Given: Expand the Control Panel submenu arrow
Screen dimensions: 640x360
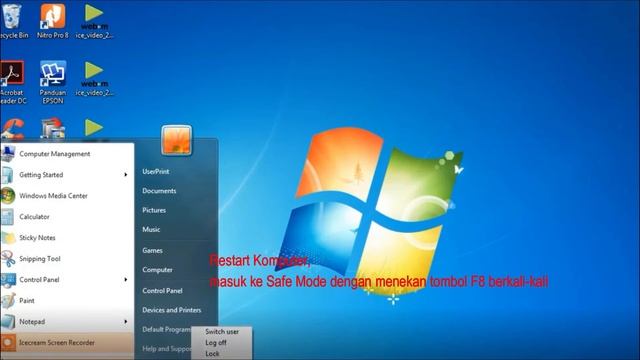Looking at the screenshot, I should [x=126, y=280].
